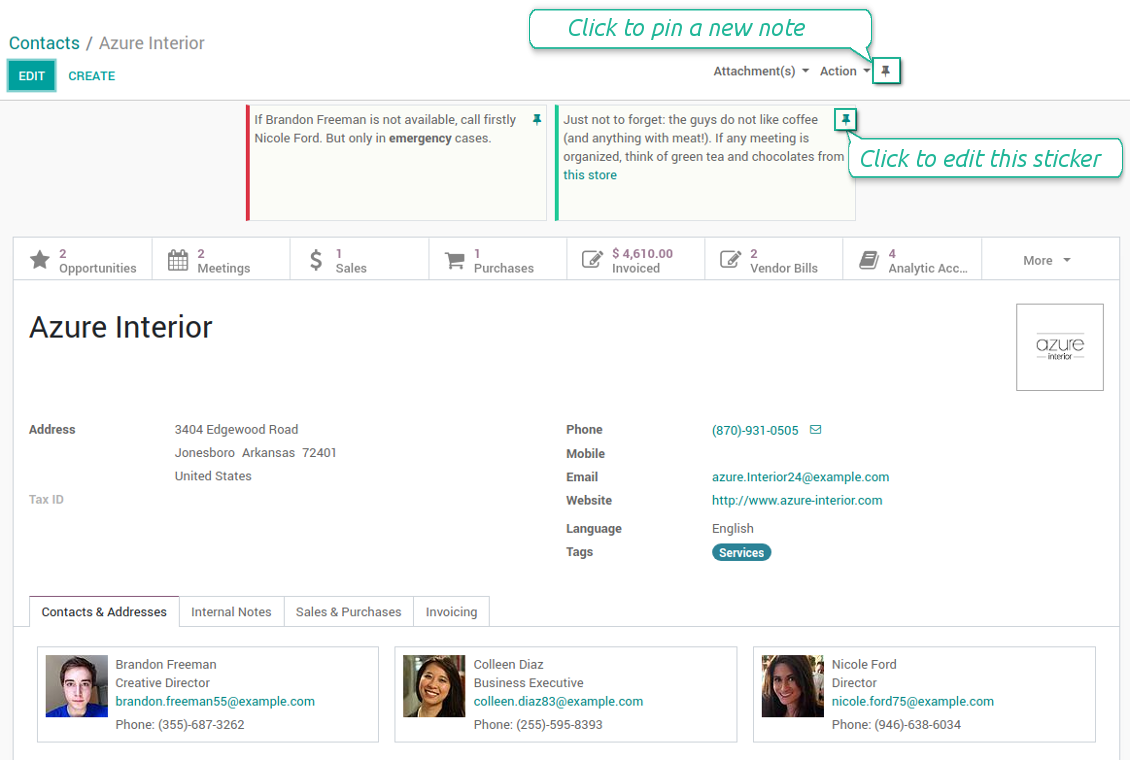Viewport: 1130px width, 760px height.
Task: Expand the Attachment(s) dropdown
Action: pyautogui.click(x=761, y=71)
